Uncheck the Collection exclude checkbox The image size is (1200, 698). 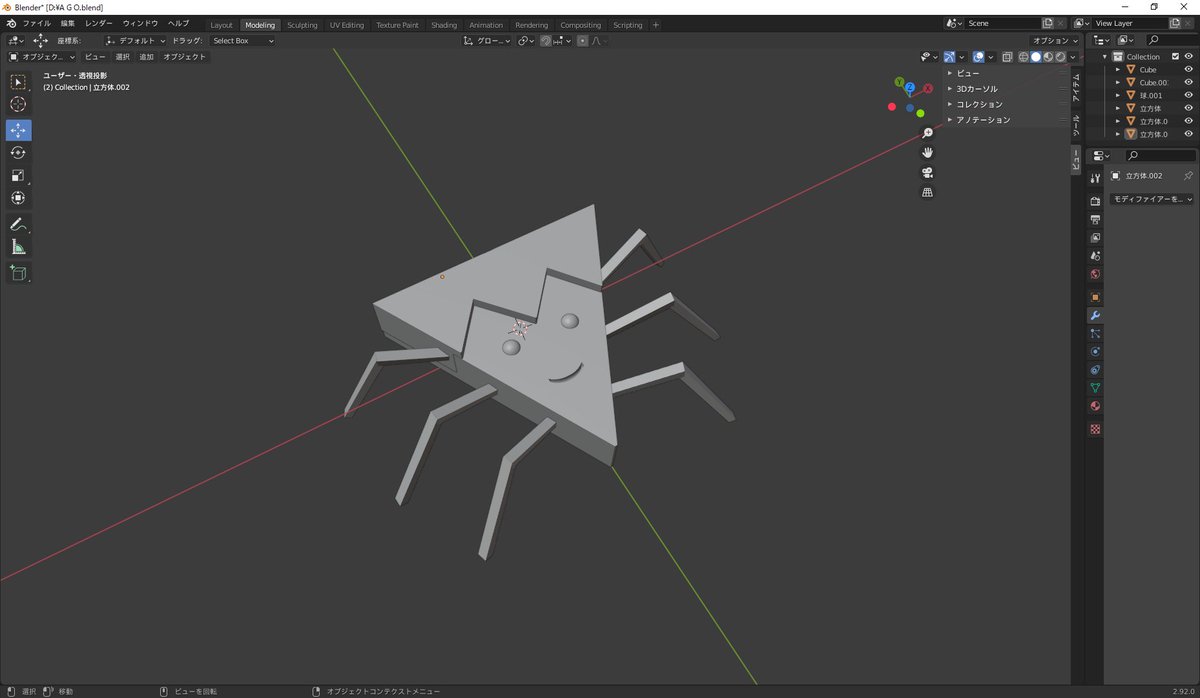[1175, 57]
